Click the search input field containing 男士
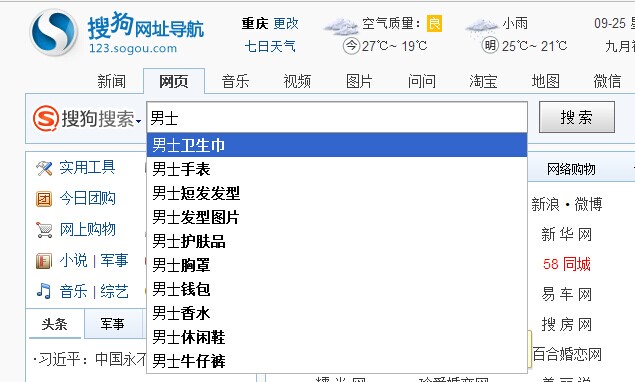Screen dimensions: 635x382 [337, 117]
